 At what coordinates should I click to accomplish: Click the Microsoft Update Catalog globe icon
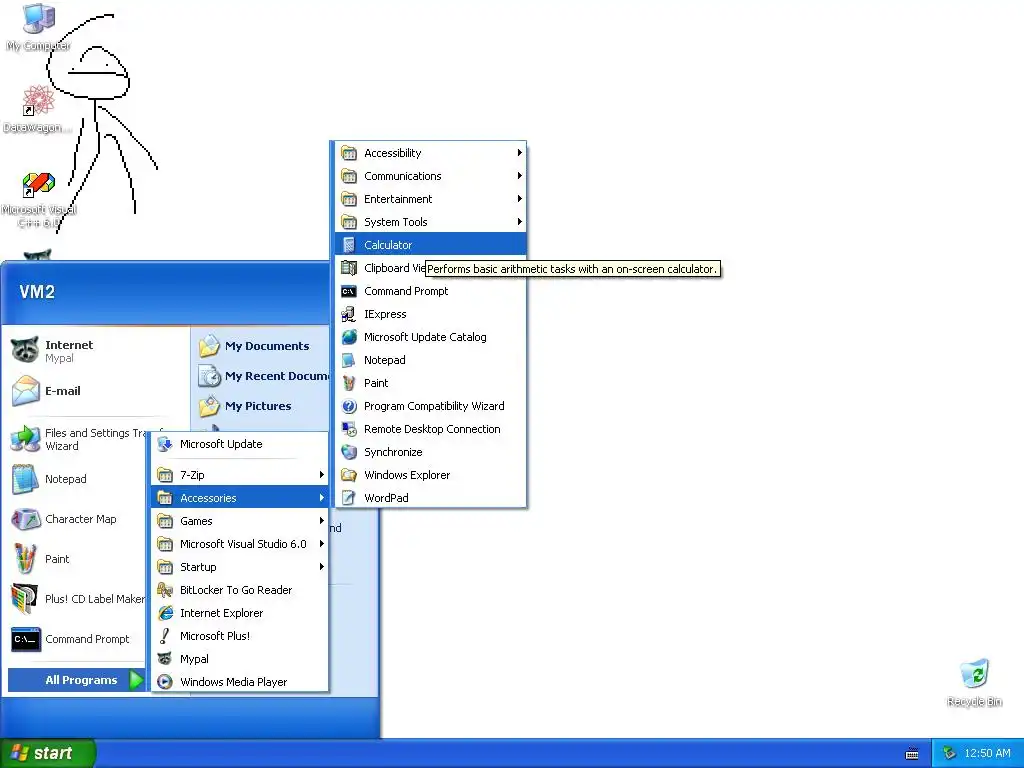(349, 337)
